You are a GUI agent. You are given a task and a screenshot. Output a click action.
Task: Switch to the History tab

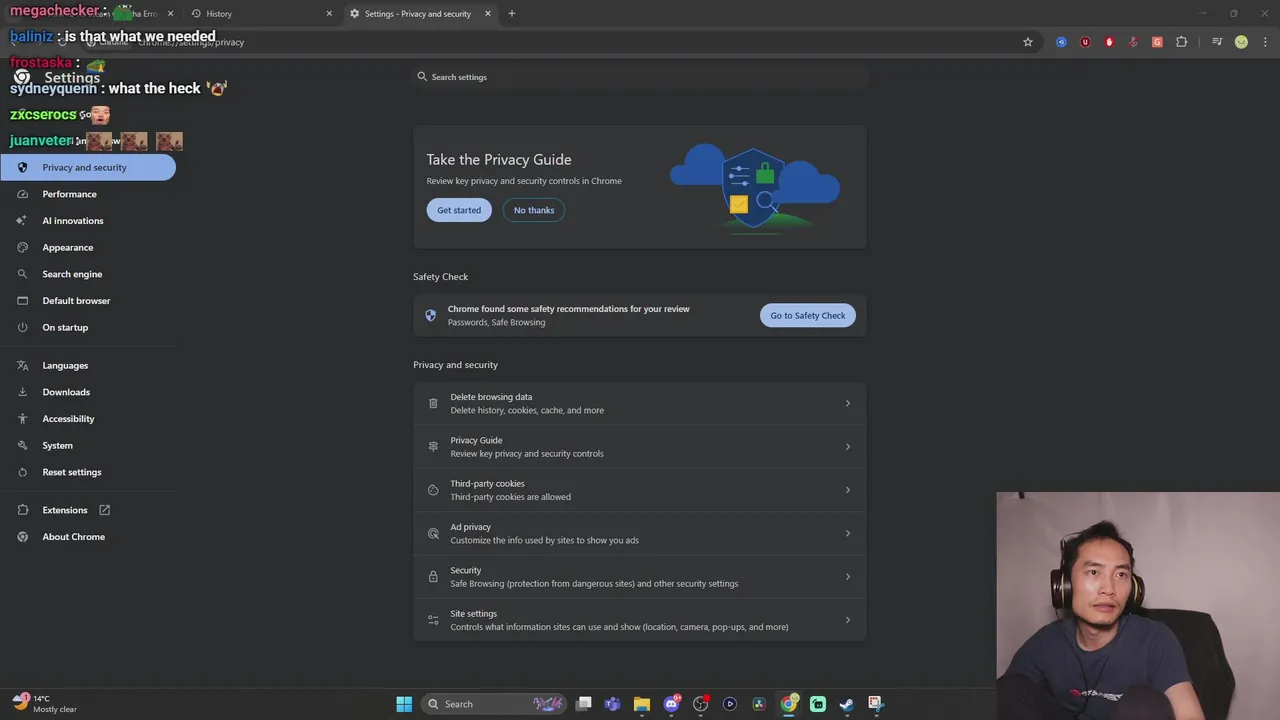click(260, 14)
